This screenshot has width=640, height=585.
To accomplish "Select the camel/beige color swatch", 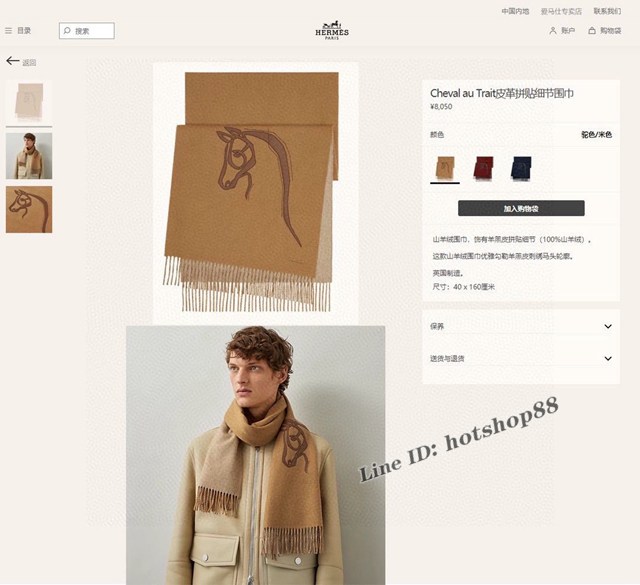I will pyautogui.click(x=445, y=168).
